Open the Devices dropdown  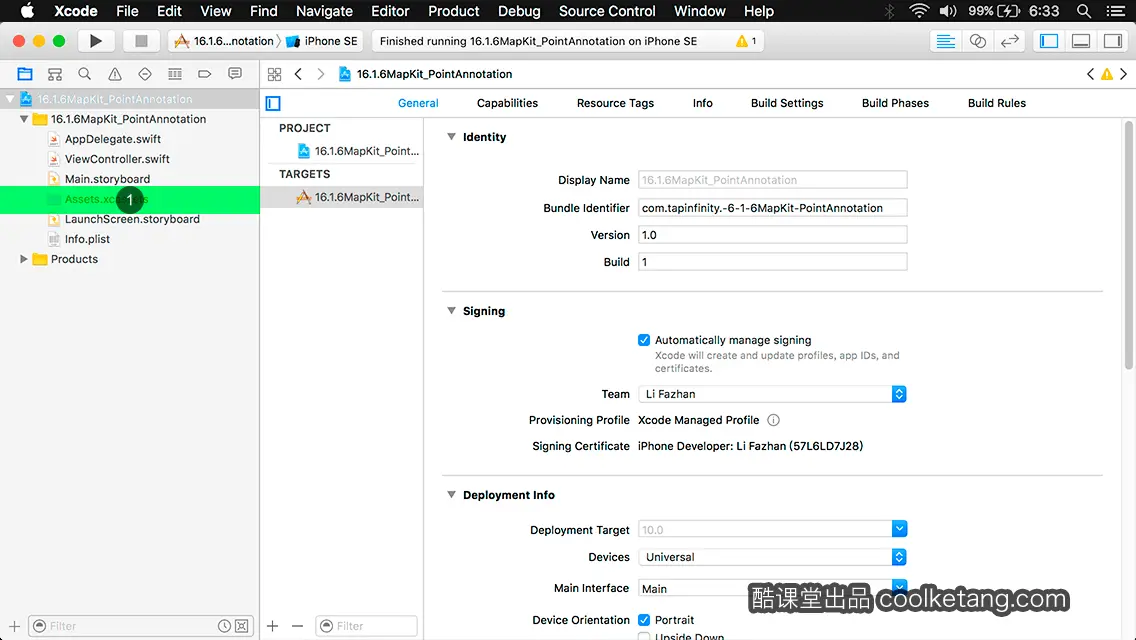coord(772,557)
